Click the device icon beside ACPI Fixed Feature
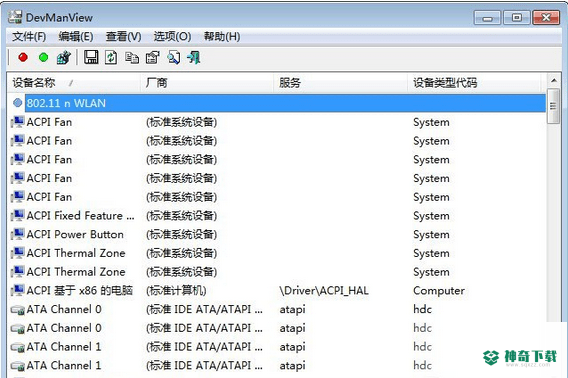 [17, 215]
